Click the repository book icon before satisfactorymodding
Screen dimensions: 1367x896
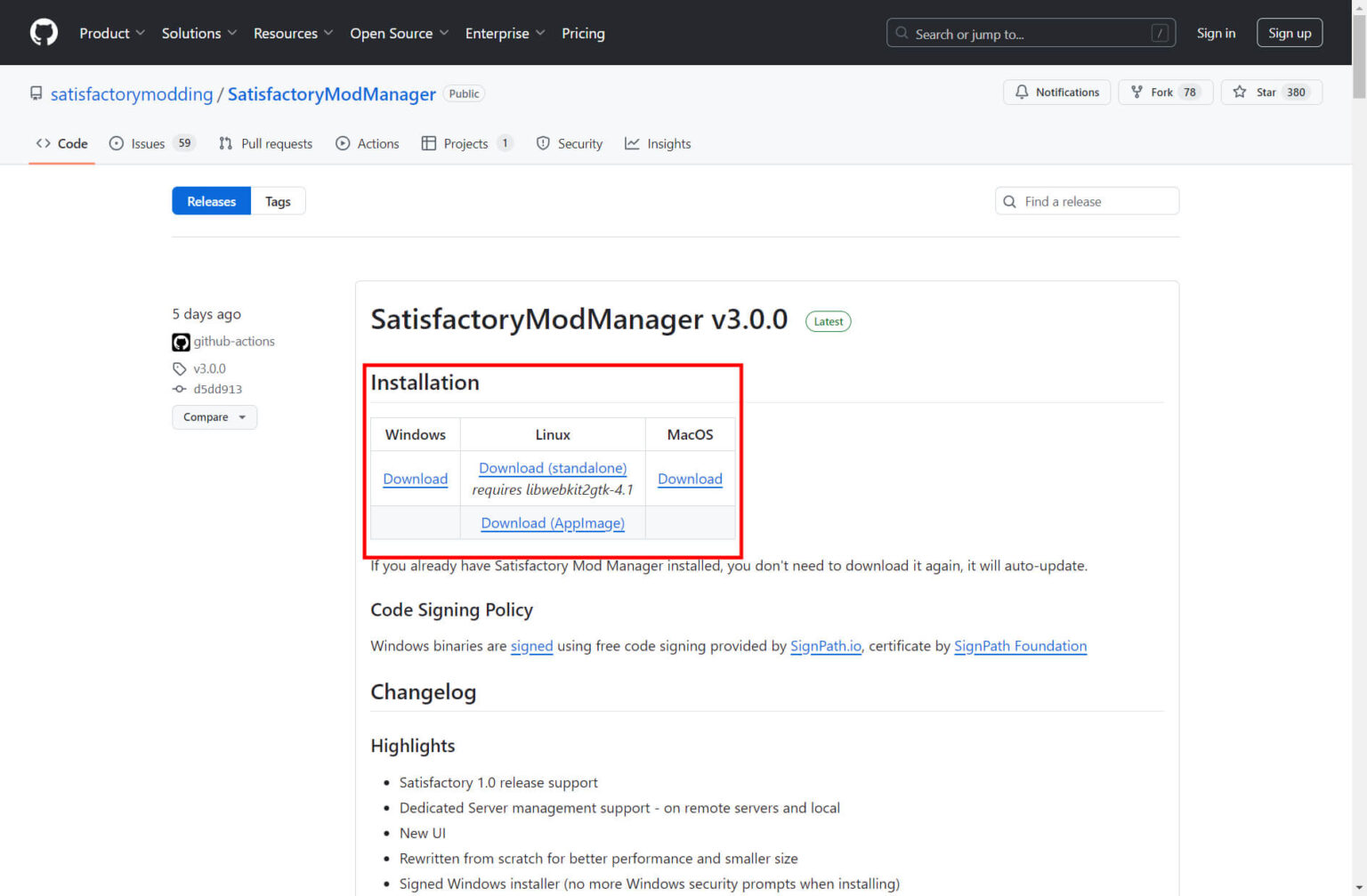36,93
